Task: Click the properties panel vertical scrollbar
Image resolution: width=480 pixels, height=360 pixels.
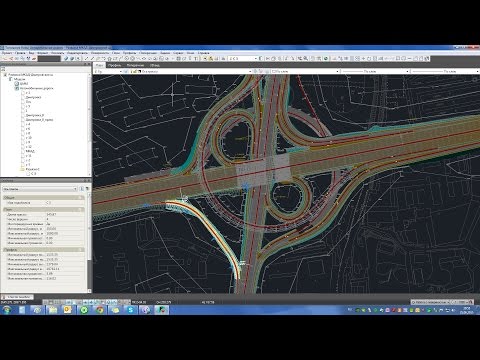Action: click(x=89, y=240)
